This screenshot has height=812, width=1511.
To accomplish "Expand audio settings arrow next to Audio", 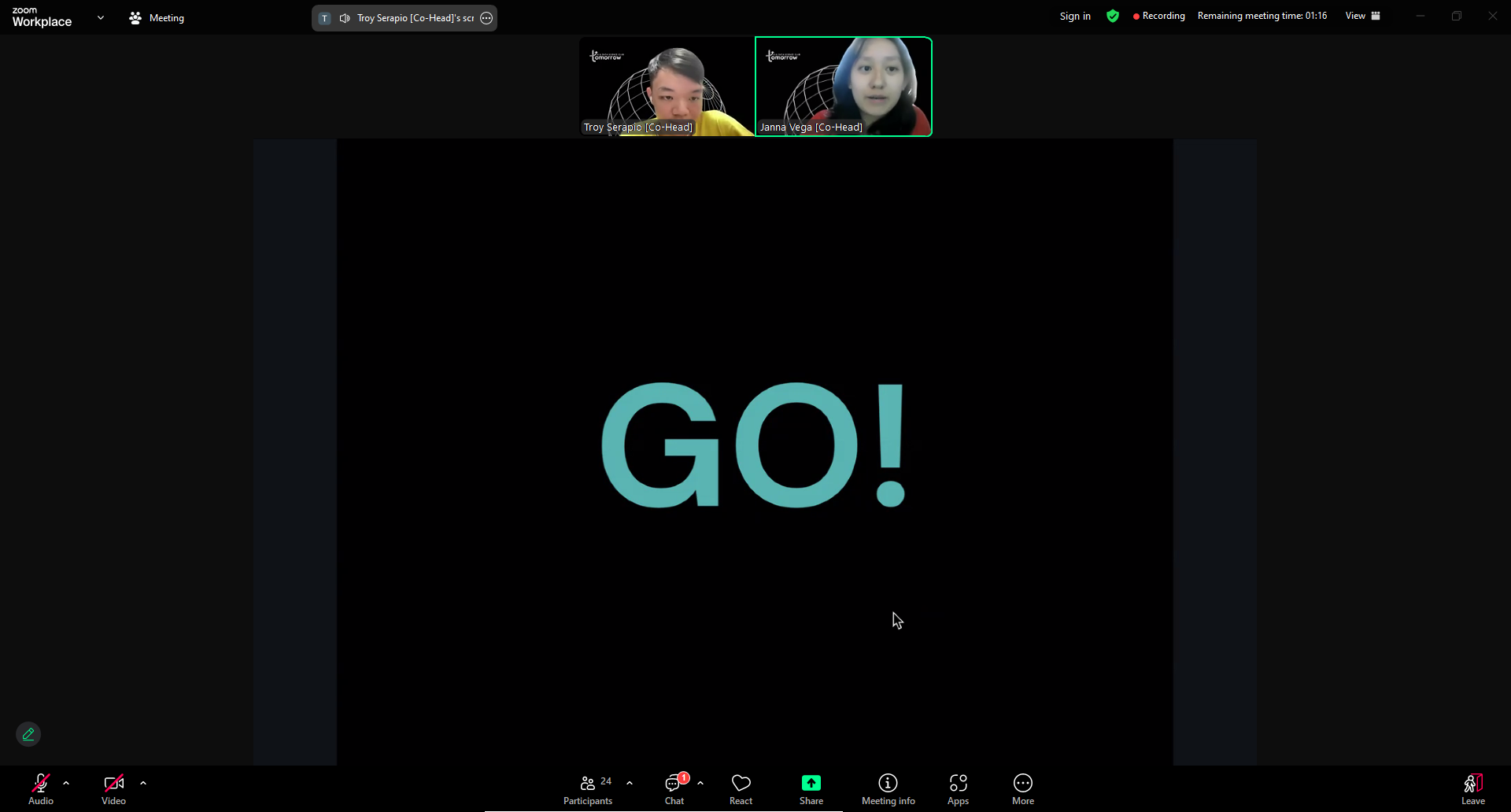I will pos(66,783).
